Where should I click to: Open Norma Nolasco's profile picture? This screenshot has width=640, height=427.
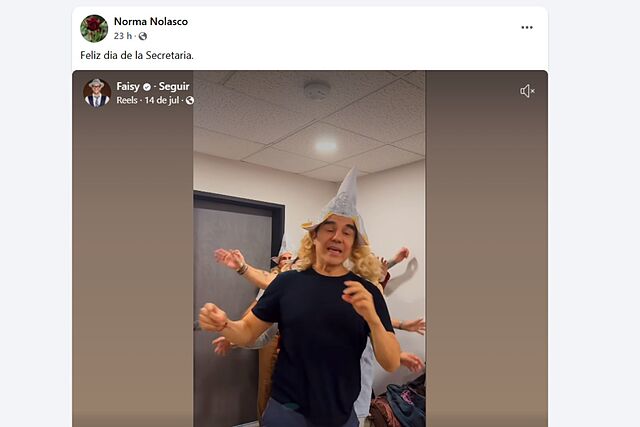(94, 29)
